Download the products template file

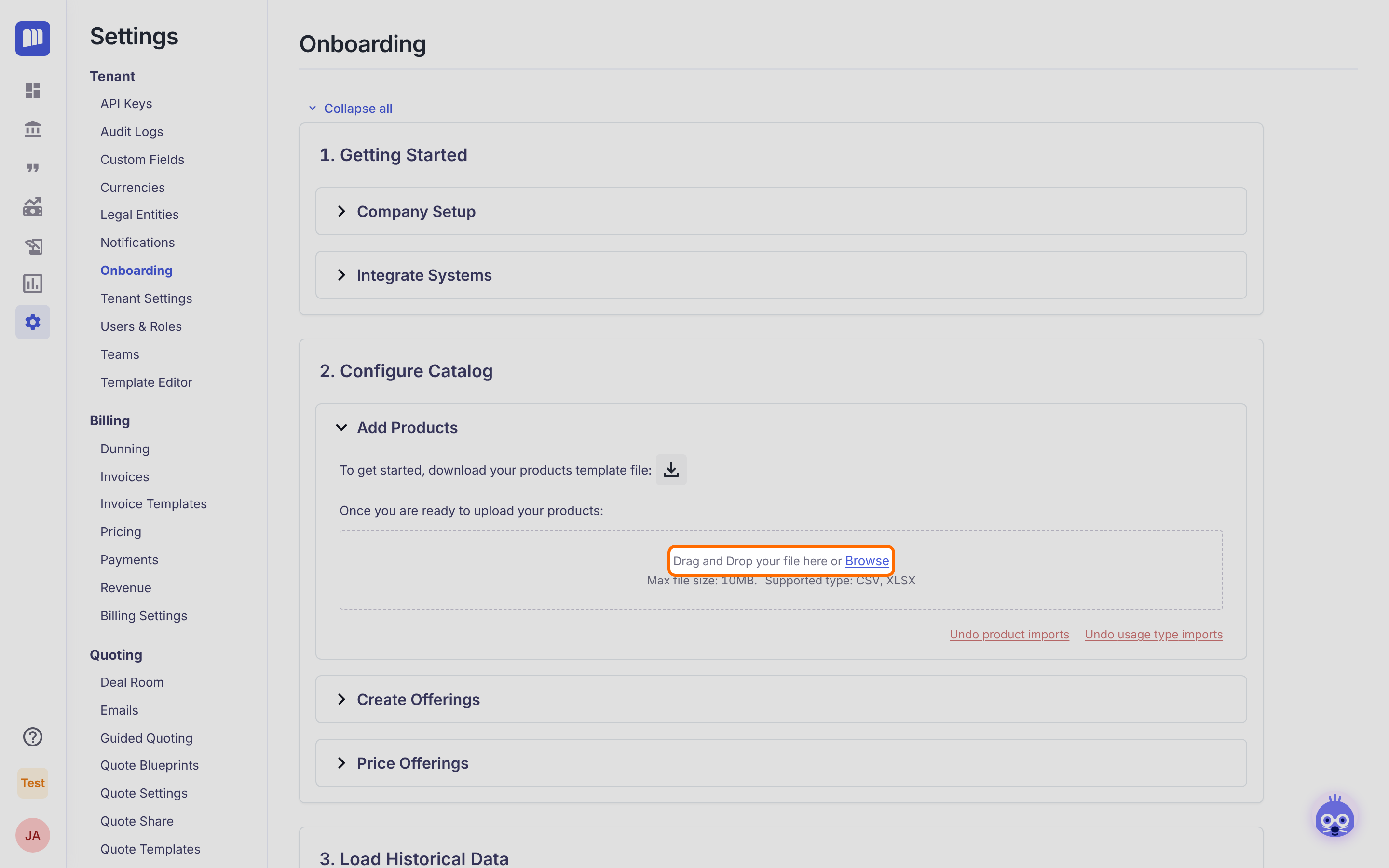tap(671, 470)
